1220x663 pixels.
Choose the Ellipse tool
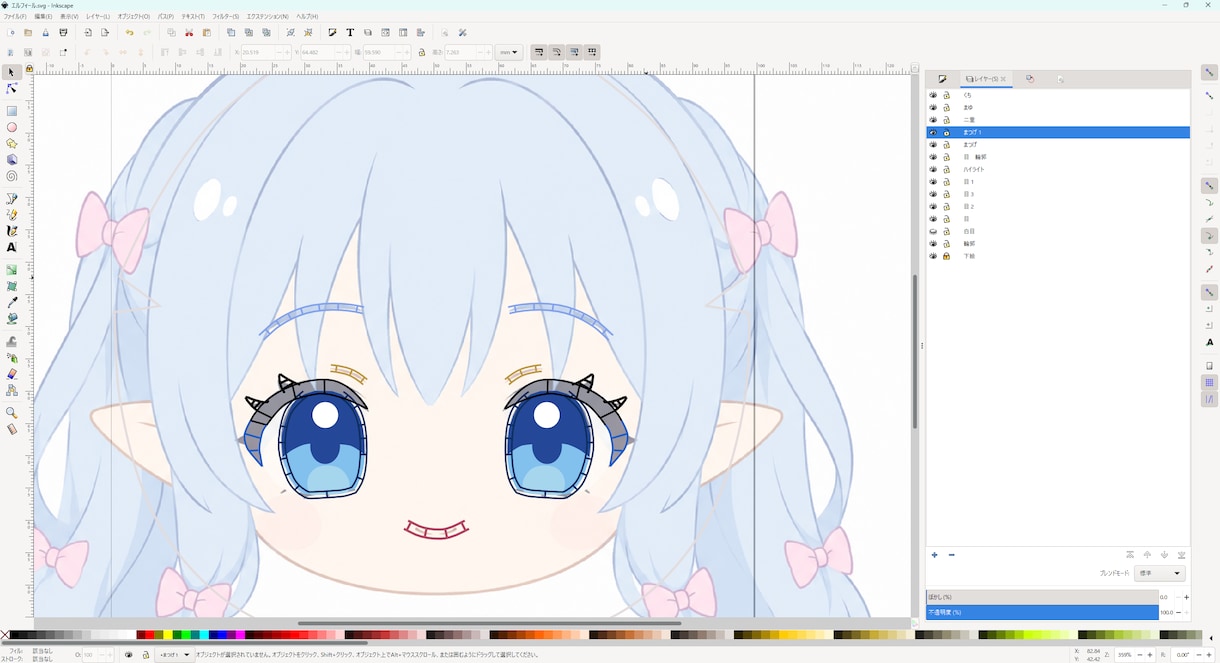[12, 127]
